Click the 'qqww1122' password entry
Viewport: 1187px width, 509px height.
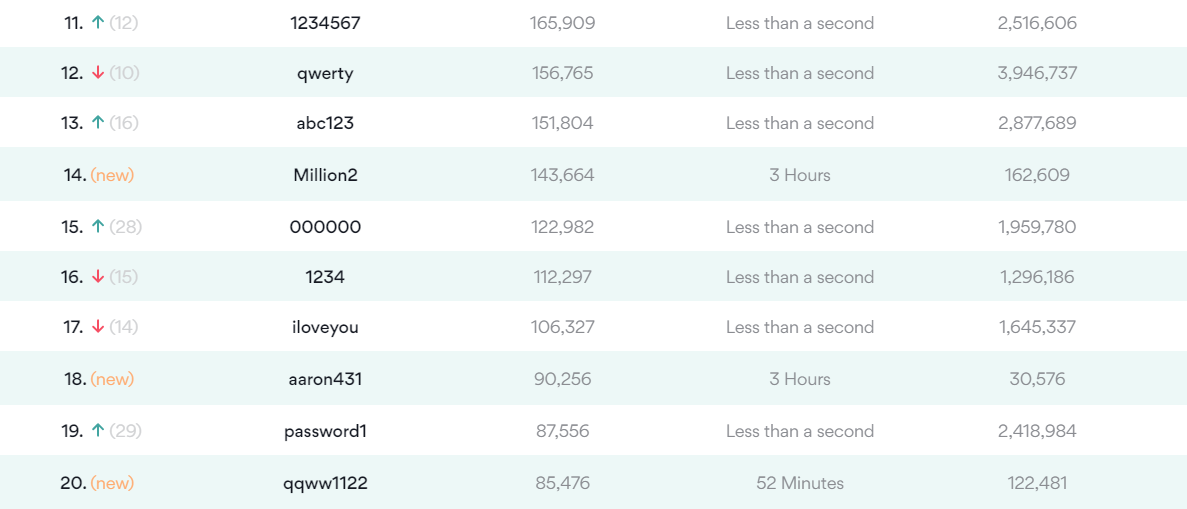[325, 483]
